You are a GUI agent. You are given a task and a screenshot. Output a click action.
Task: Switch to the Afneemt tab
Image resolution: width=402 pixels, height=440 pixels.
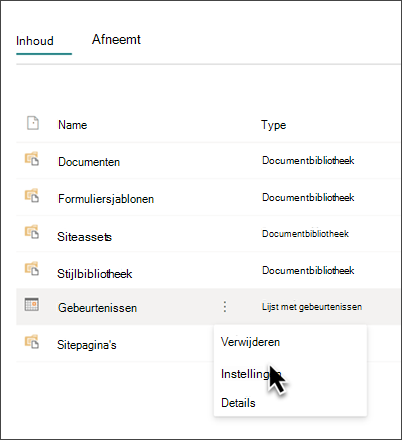tap(116, 39)
